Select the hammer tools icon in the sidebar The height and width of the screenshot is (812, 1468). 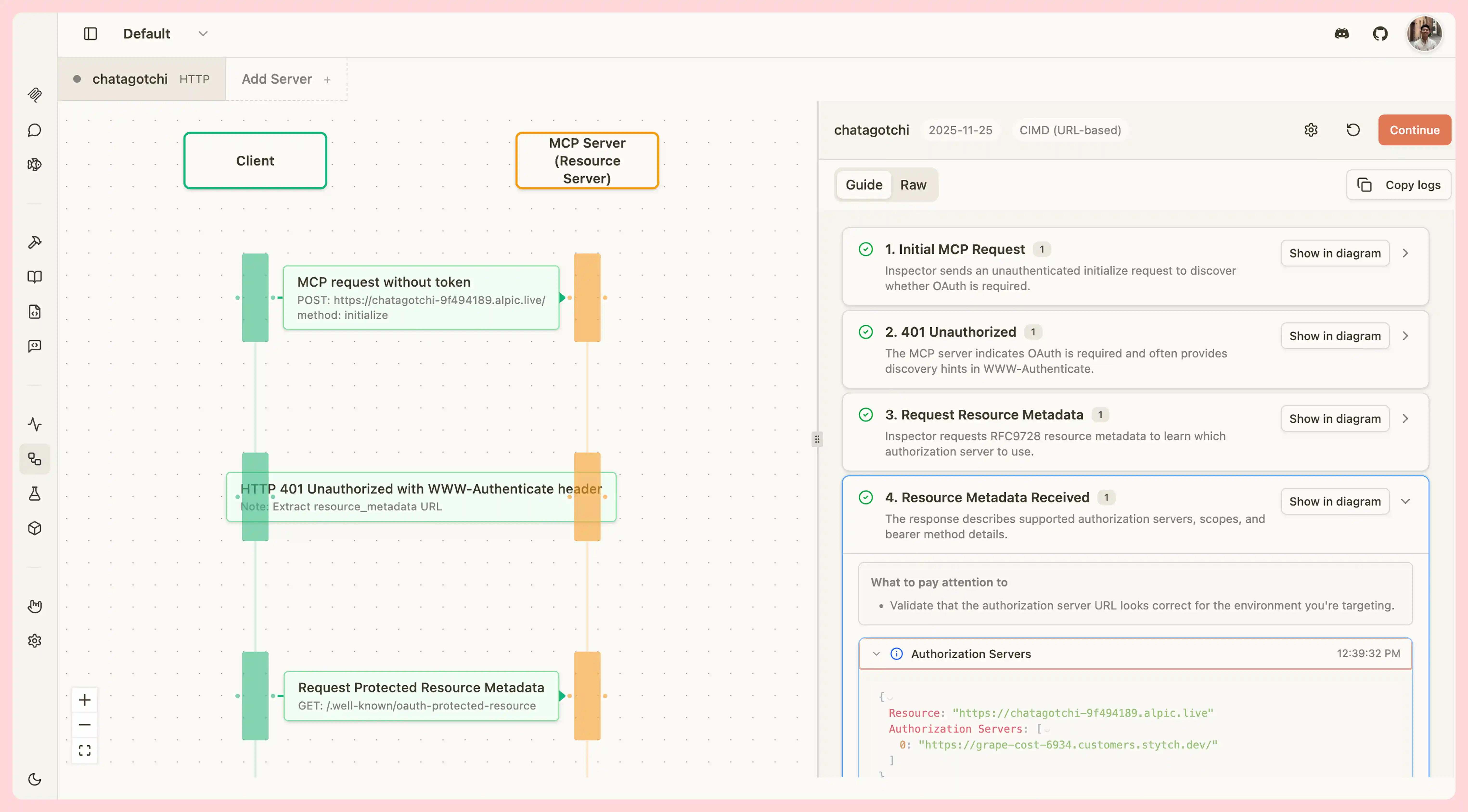35,242
